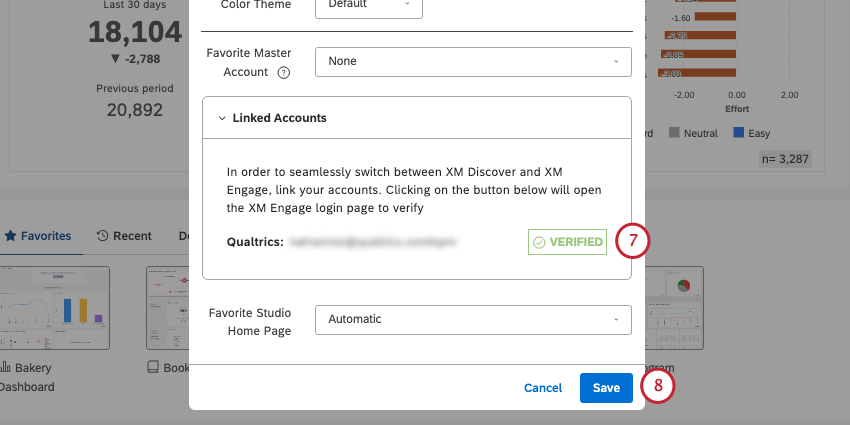Click the Recent clock icon
This screenshot has height=425, width=850.
coord(102,236)
